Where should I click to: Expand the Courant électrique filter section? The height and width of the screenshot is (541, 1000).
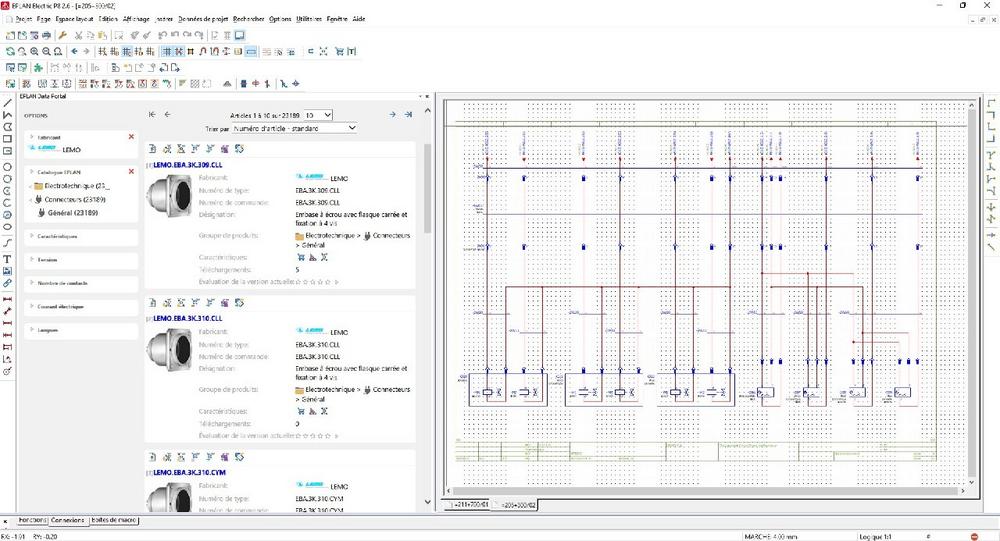[x=32, y=306]
